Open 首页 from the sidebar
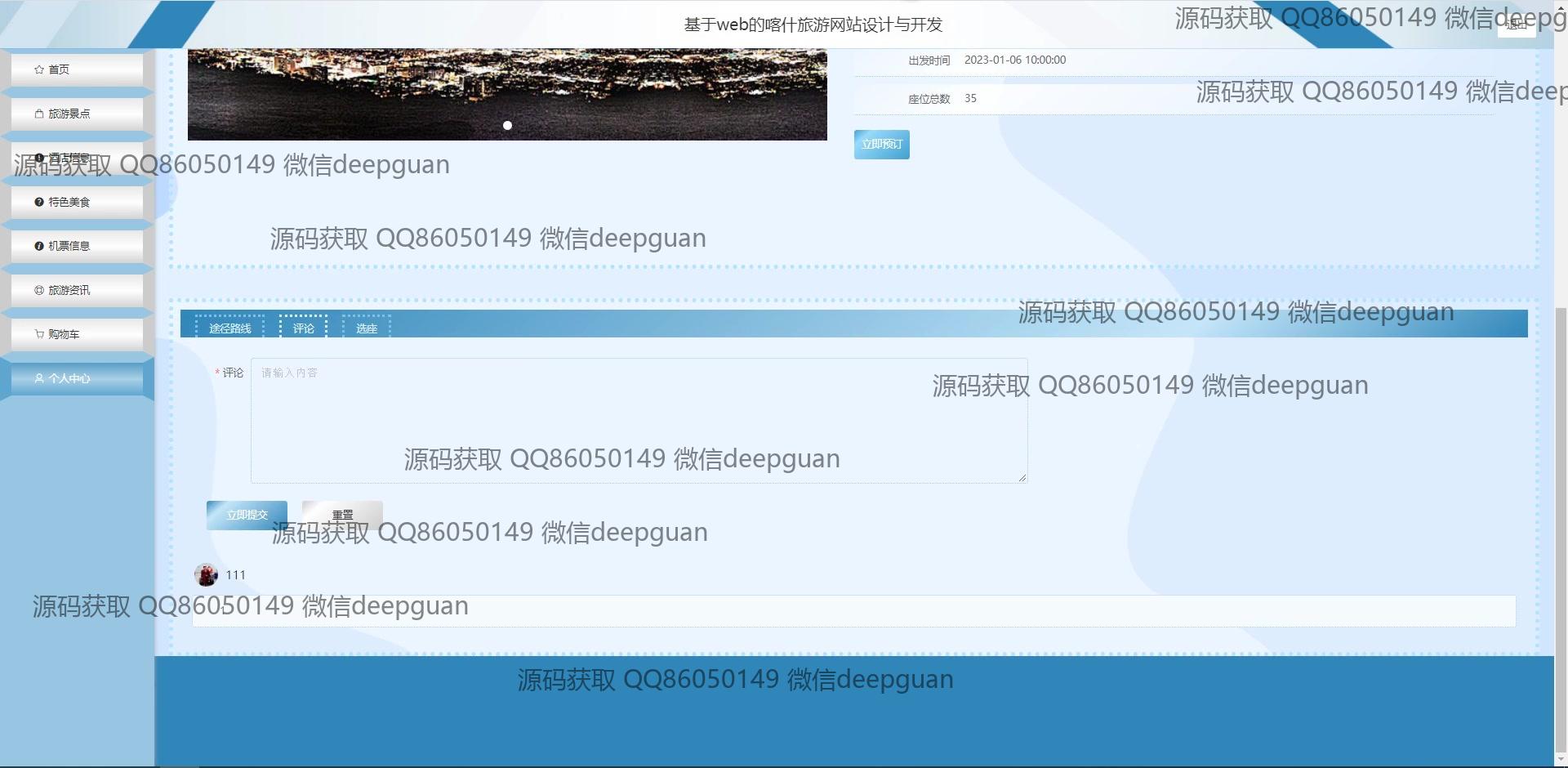1568x768 pixels. [77, 69]
